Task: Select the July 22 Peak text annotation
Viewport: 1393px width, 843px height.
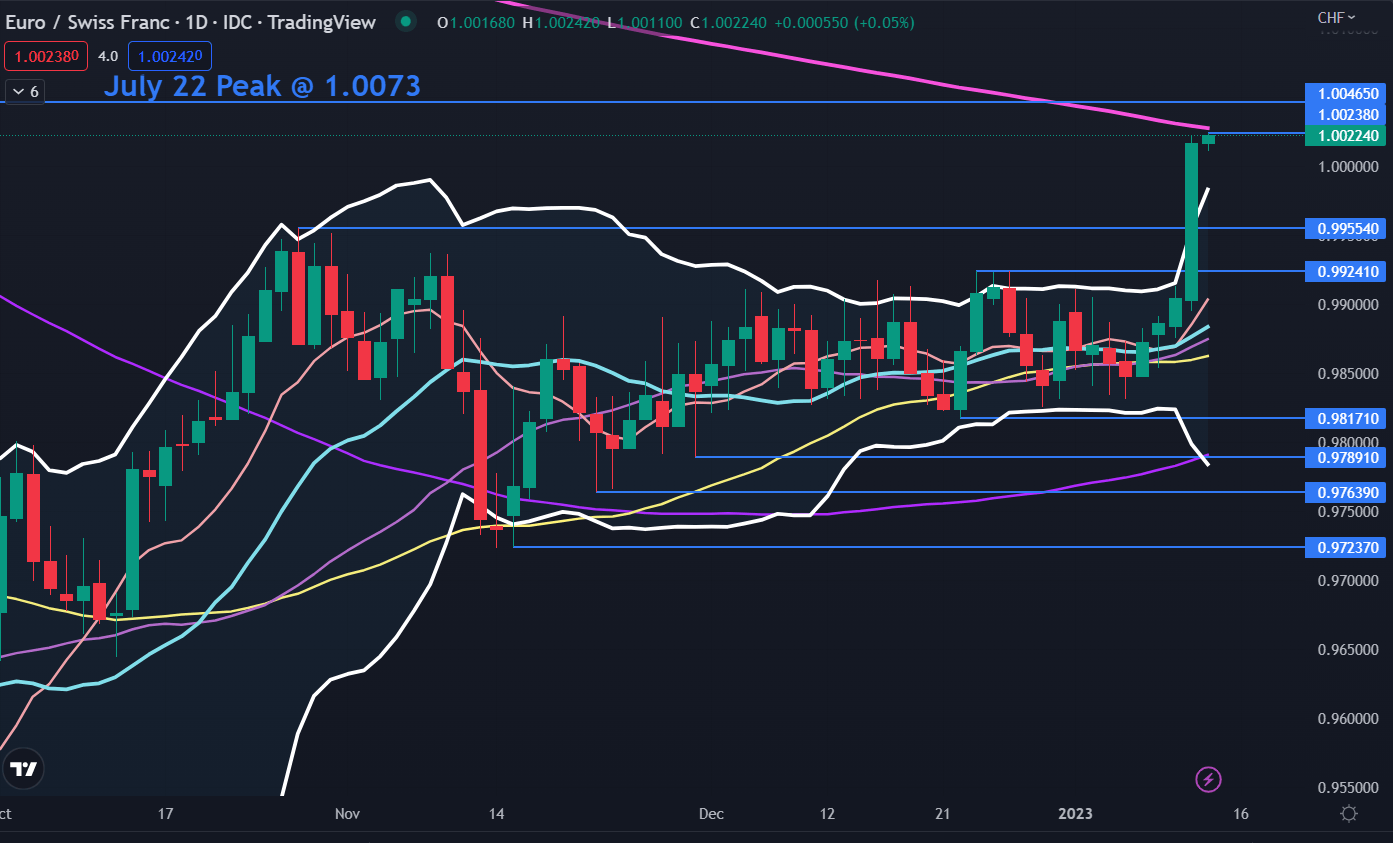Action: (x=262, y=86)
